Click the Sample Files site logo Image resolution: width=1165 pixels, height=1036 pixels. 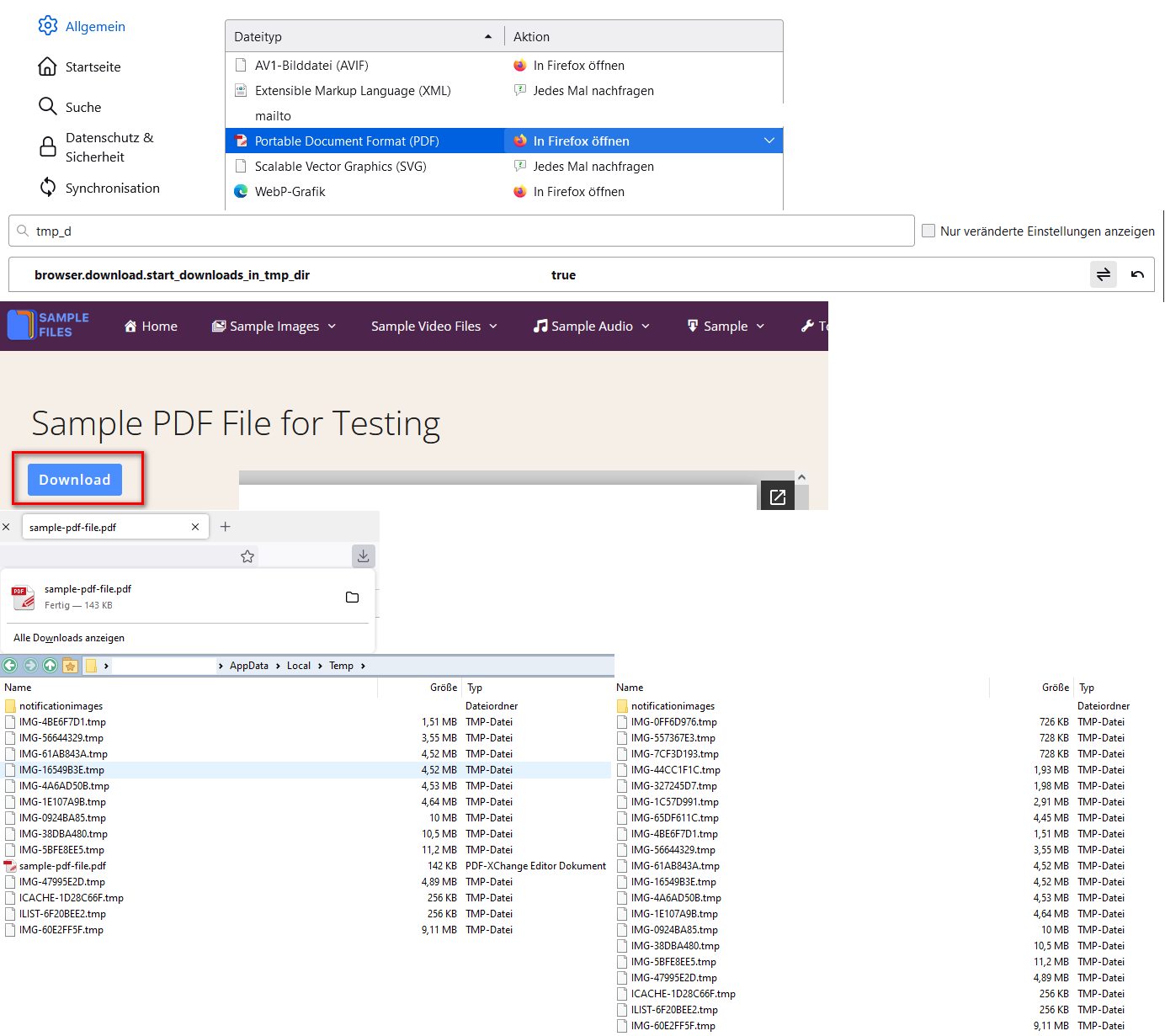point(48,325)
